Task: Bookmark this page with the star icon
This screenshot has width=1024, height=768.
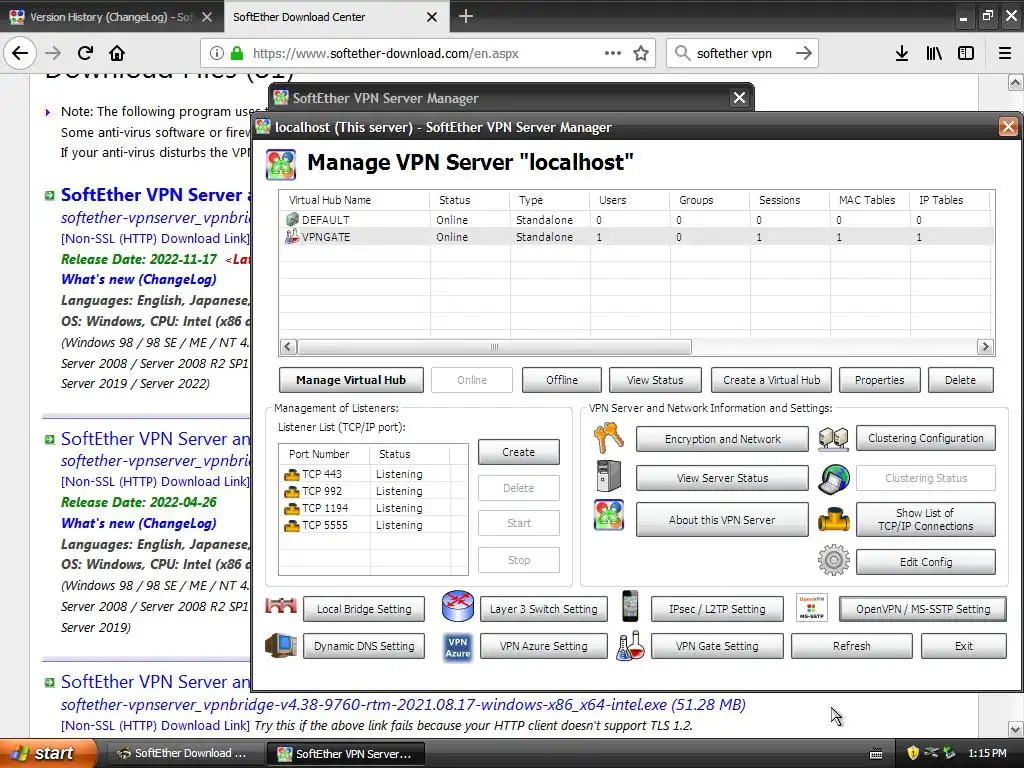Action: [x=641, y=53]
